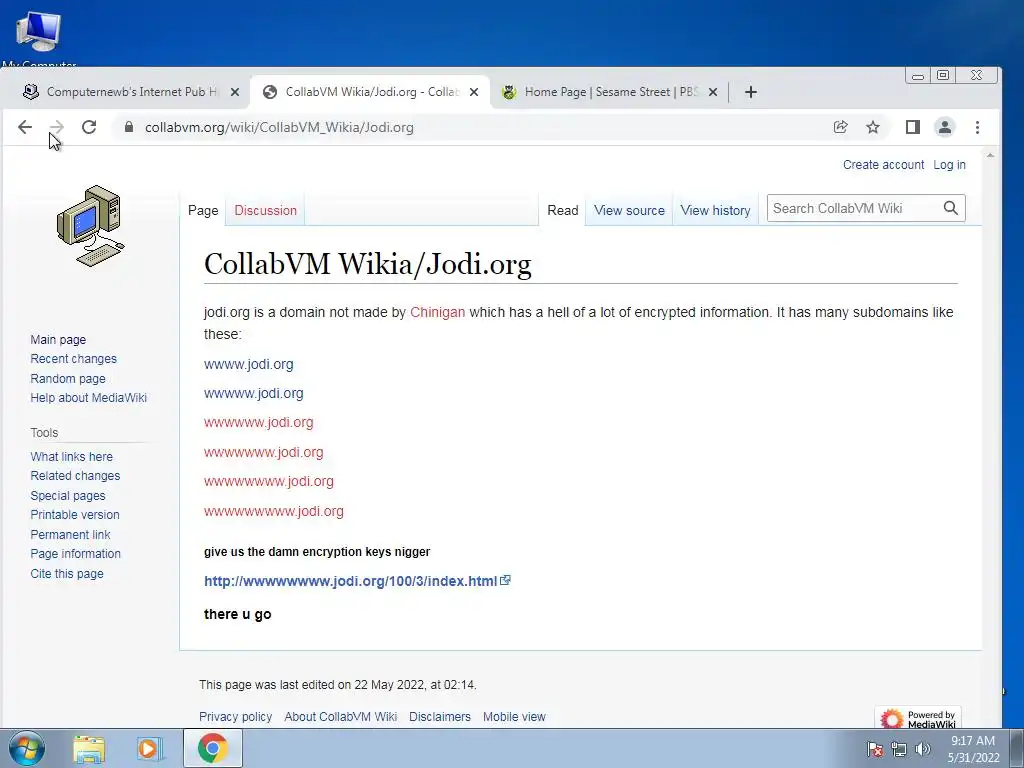Open Special pages link
This screenshot has width=1024, height=768.
pos(67,495)
